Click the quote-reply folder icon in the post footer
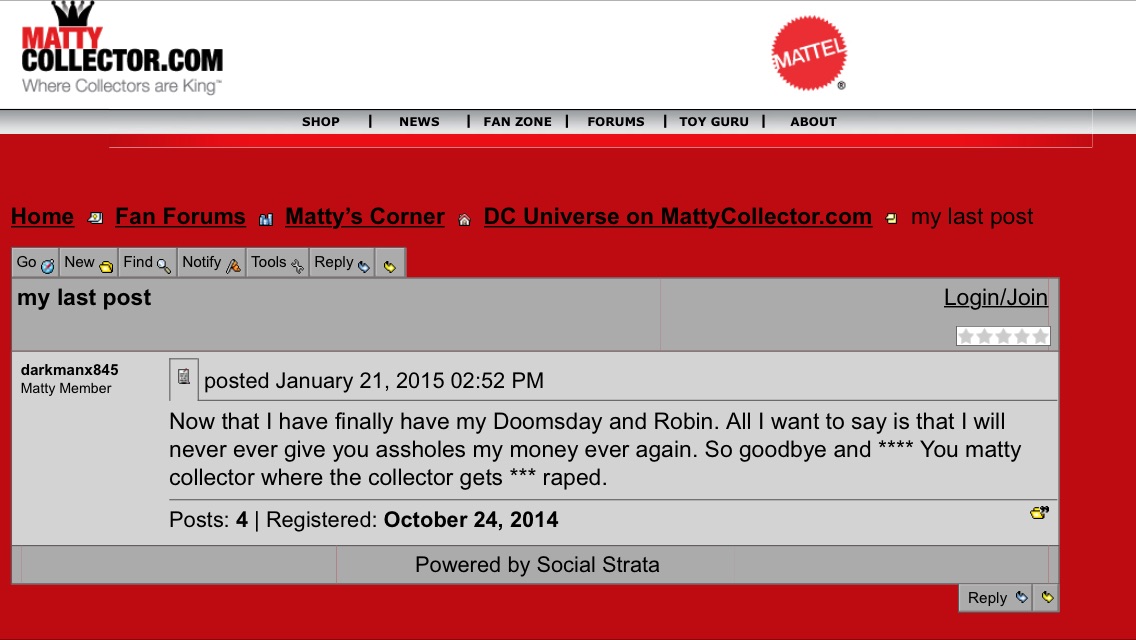The image size is (1136, 640). [x=1039, y=512]
